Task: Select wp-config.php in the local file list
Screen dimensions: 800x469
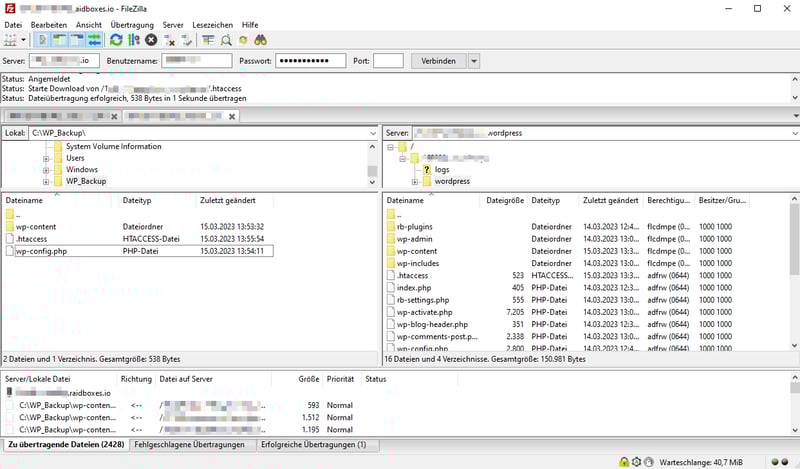Action: [42, 251]
